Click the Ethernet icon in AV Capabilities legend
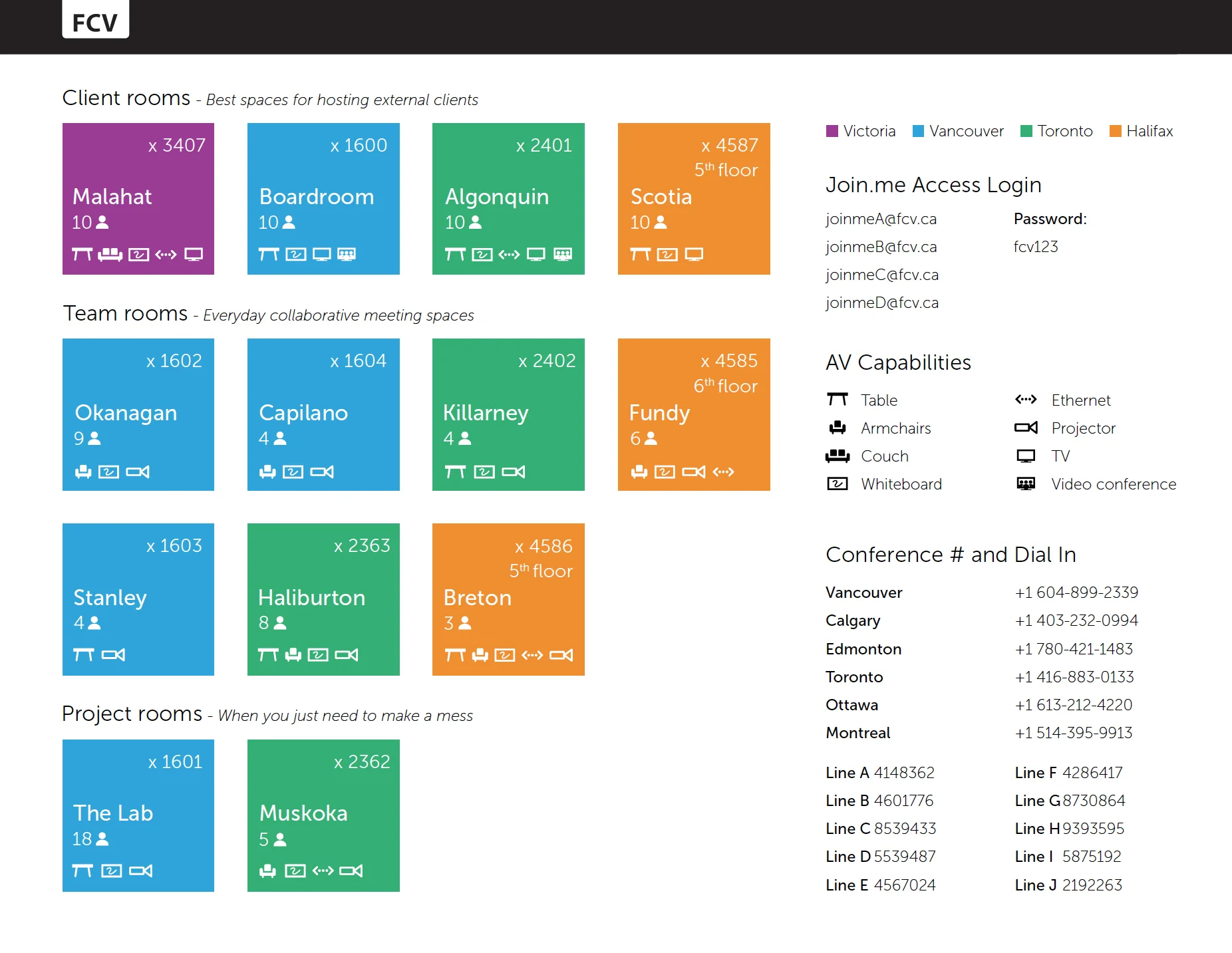The width and height of the screenshot is (1232, 953). pos(1026,399)
